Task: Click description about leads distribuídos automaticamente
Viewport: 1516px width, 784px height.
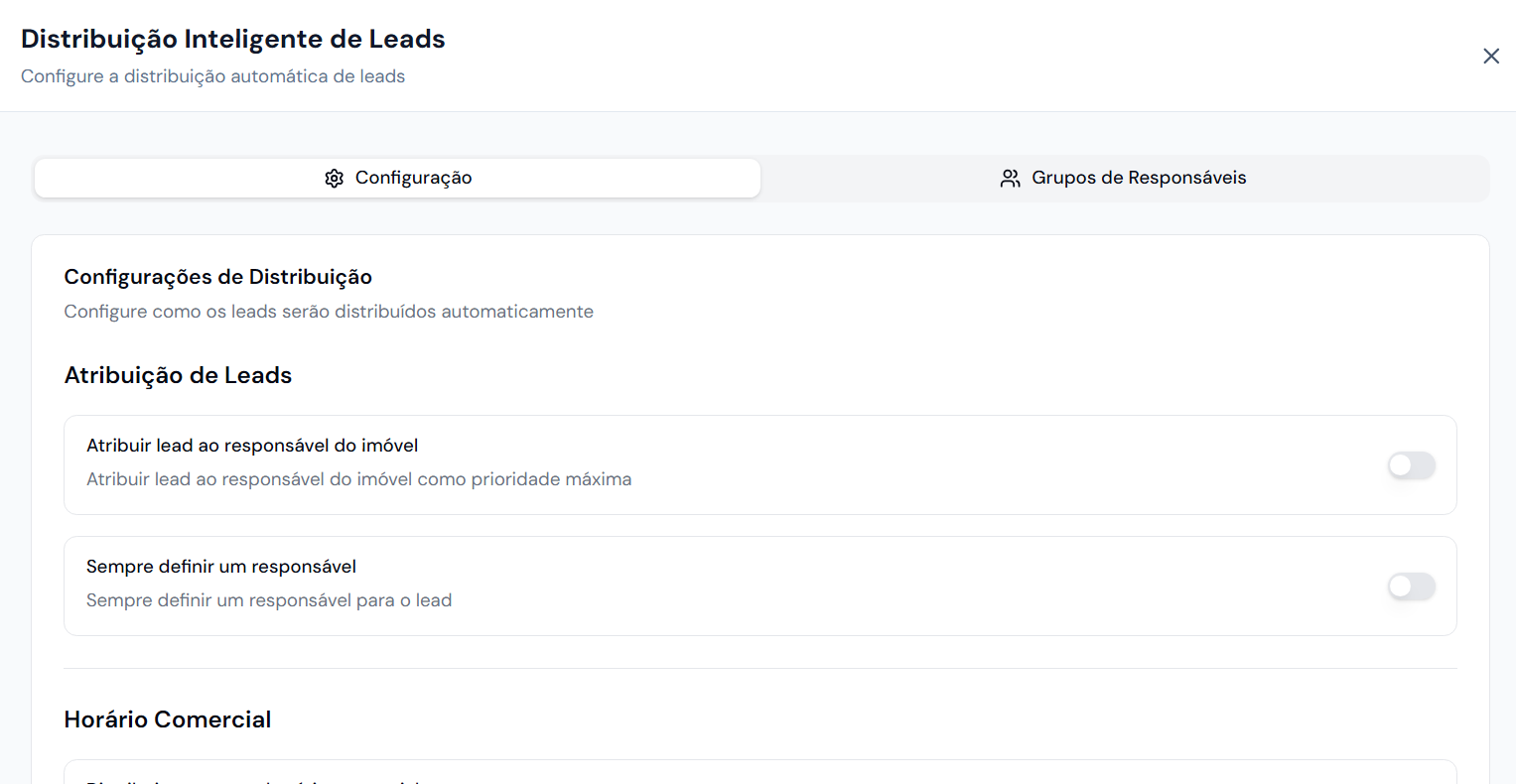Action: tap(329, 312)
